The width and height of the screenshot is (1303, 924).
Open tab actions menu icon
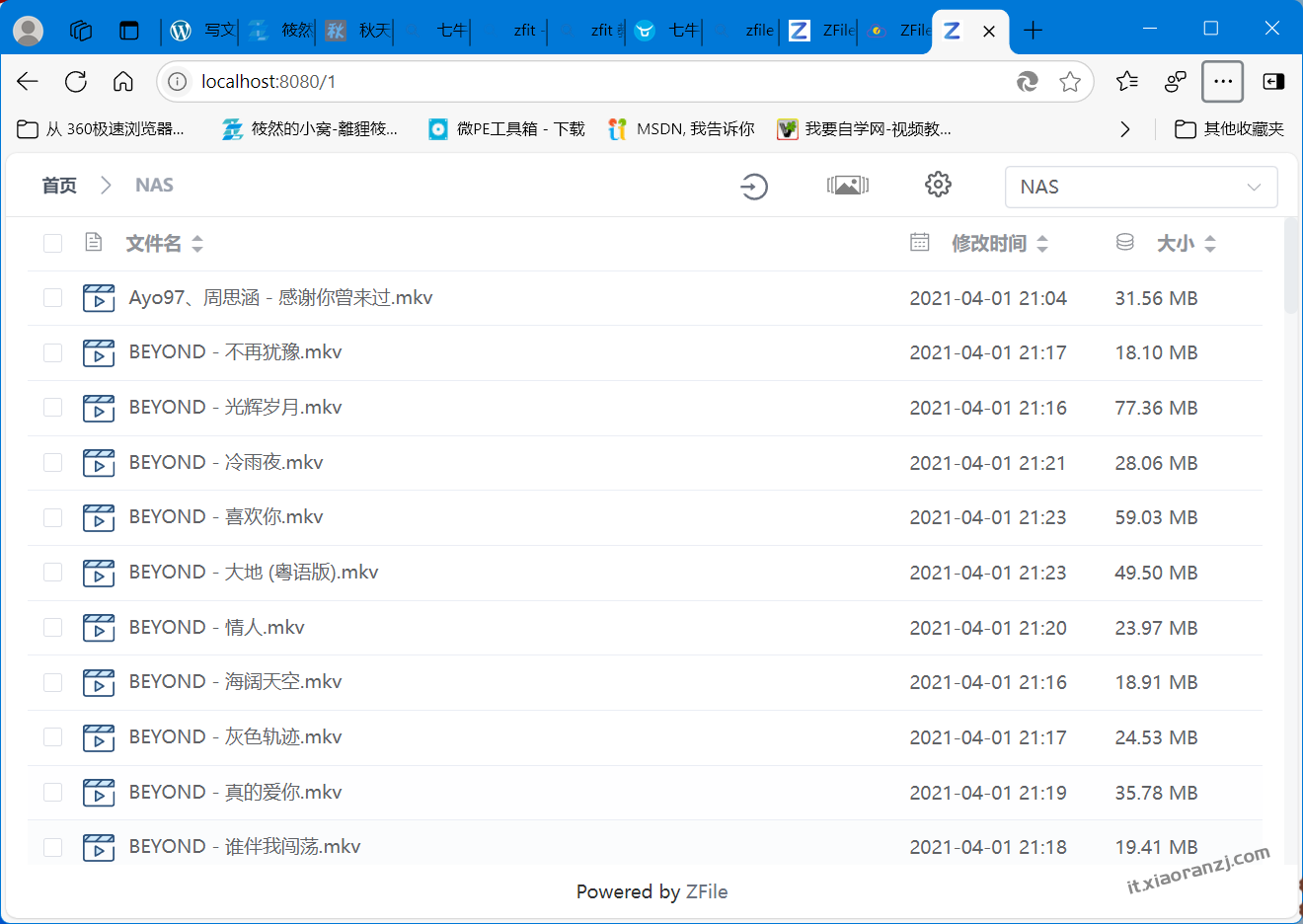click(x=129, y=31)
